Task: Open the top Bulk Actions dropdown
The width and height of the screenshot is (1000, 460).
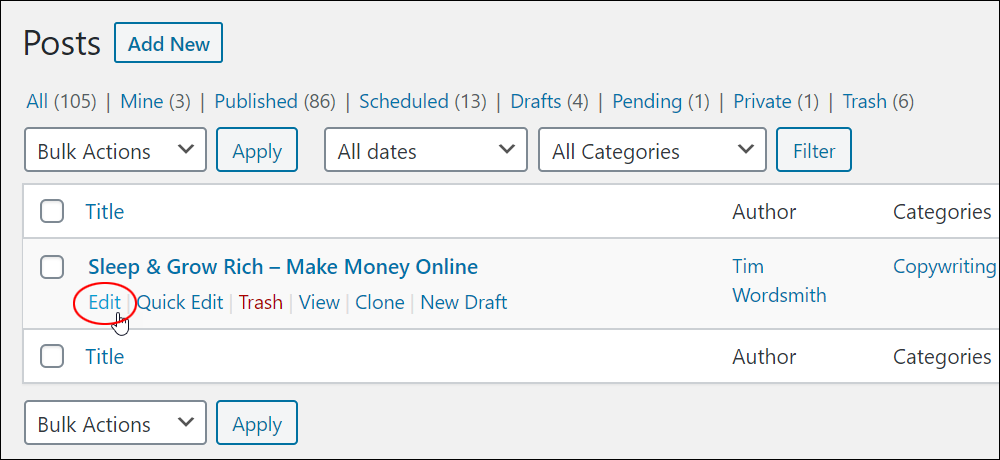Action: tap(115, 150)
